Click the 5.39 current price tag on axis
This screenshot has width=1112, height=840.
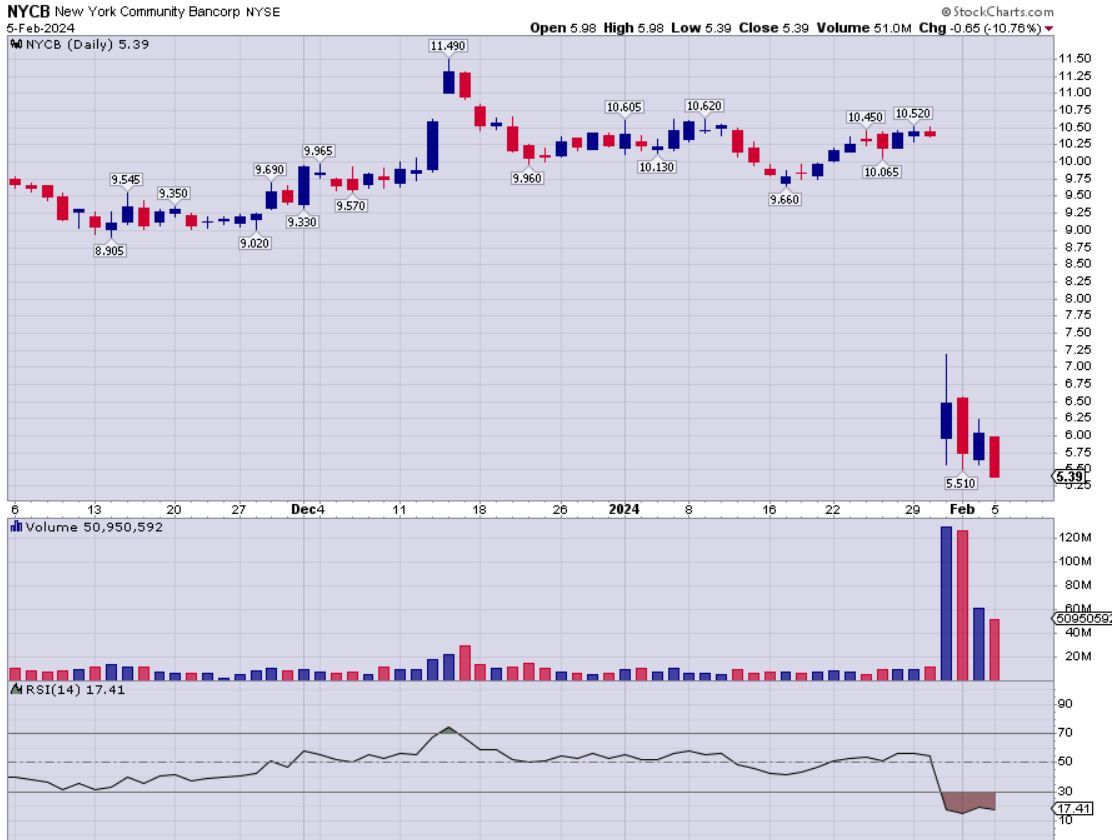pyautogui.click(x=1068, y=477)
